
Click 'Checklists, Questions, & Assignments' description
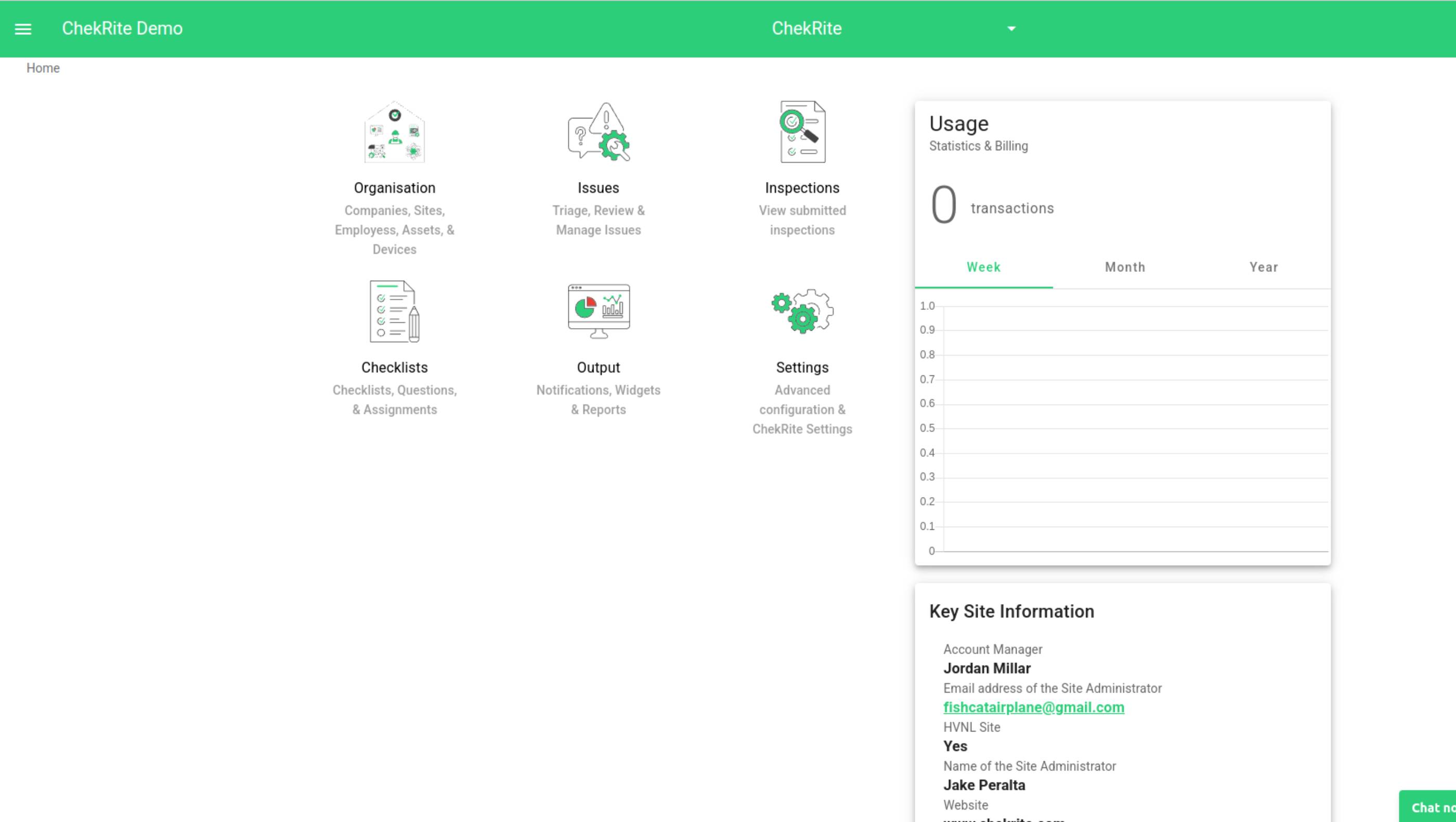tap(395, 400)
